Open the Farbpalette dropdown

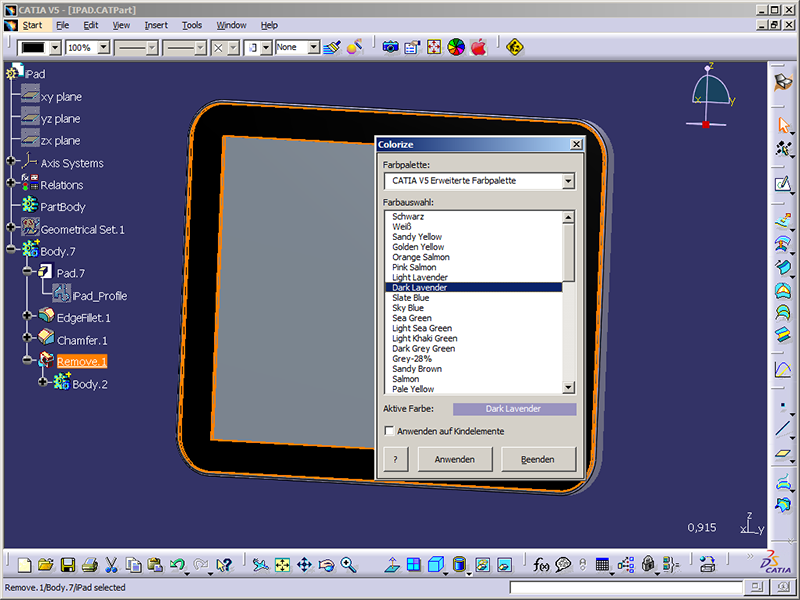[568, 181]
